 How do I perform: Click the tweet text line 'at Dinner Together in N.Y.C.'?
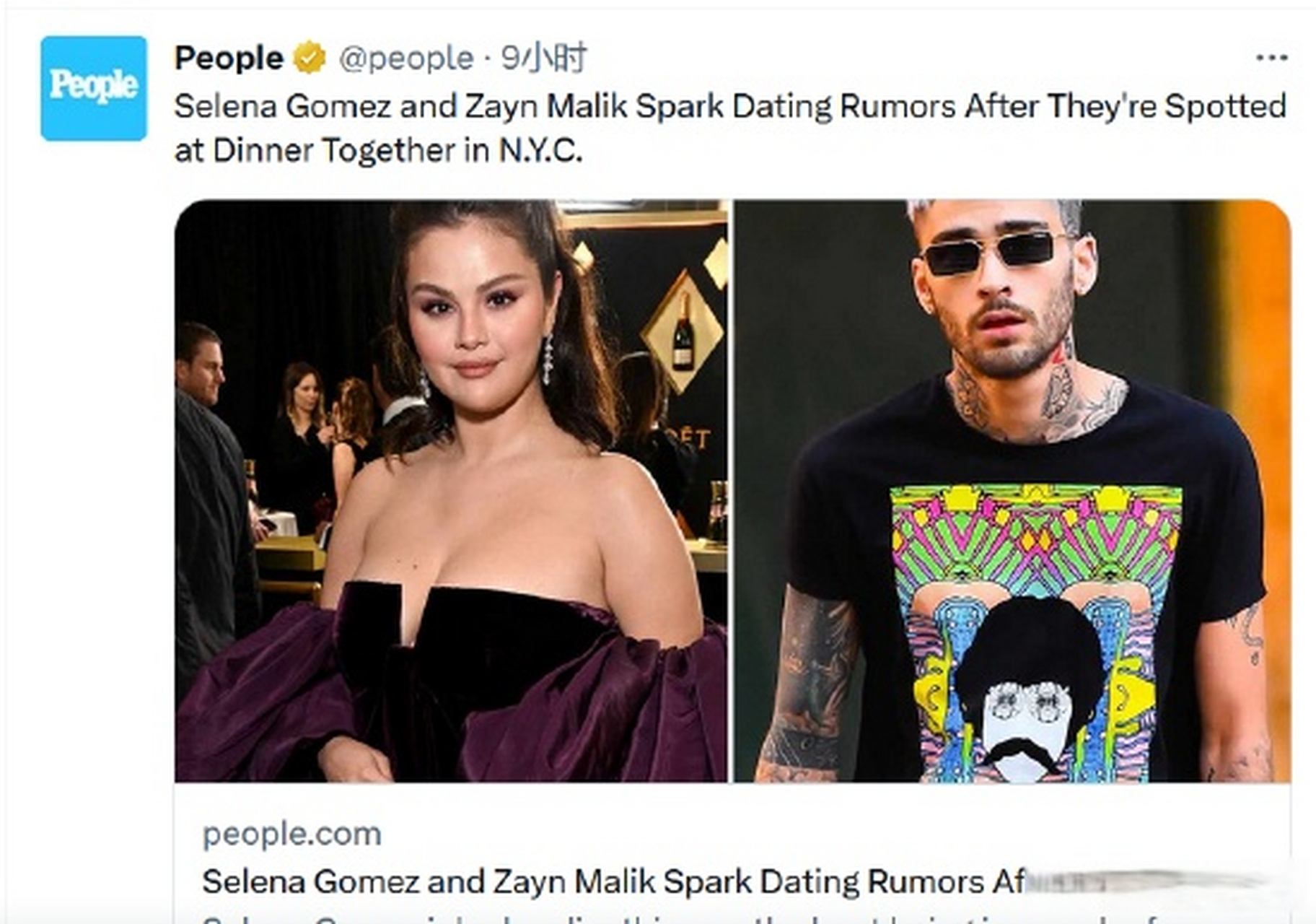pyautogui.click(x=378, y=150)
